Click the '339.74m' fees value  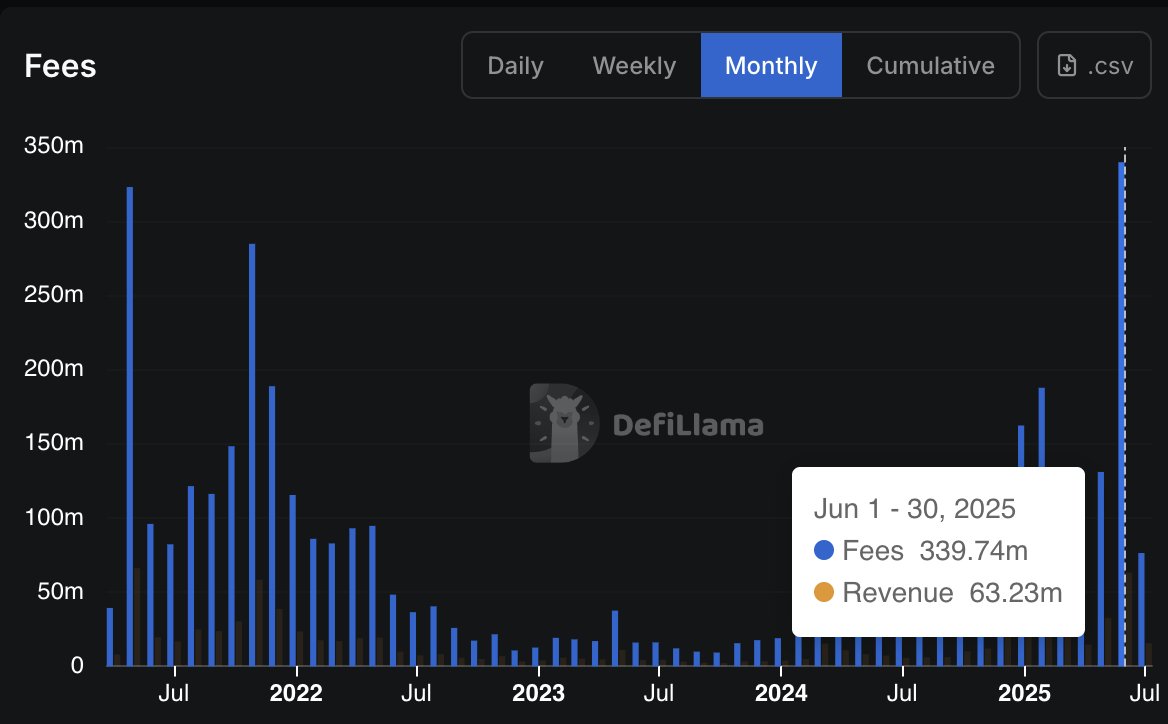pyautogui.click(x=974, y=550)
